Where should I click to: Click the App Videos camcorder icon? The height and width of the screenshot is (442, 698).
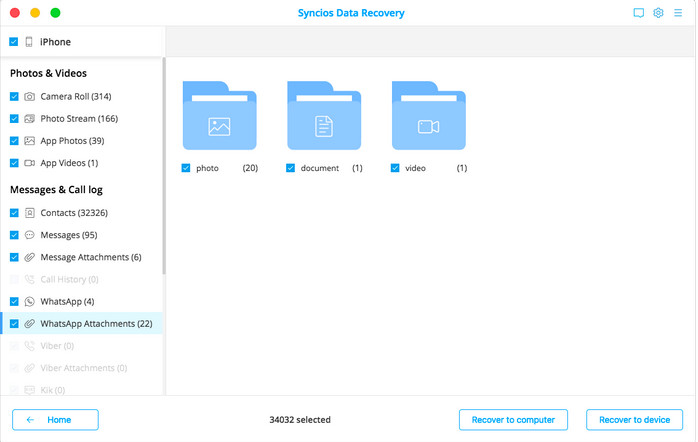[29, 163]
